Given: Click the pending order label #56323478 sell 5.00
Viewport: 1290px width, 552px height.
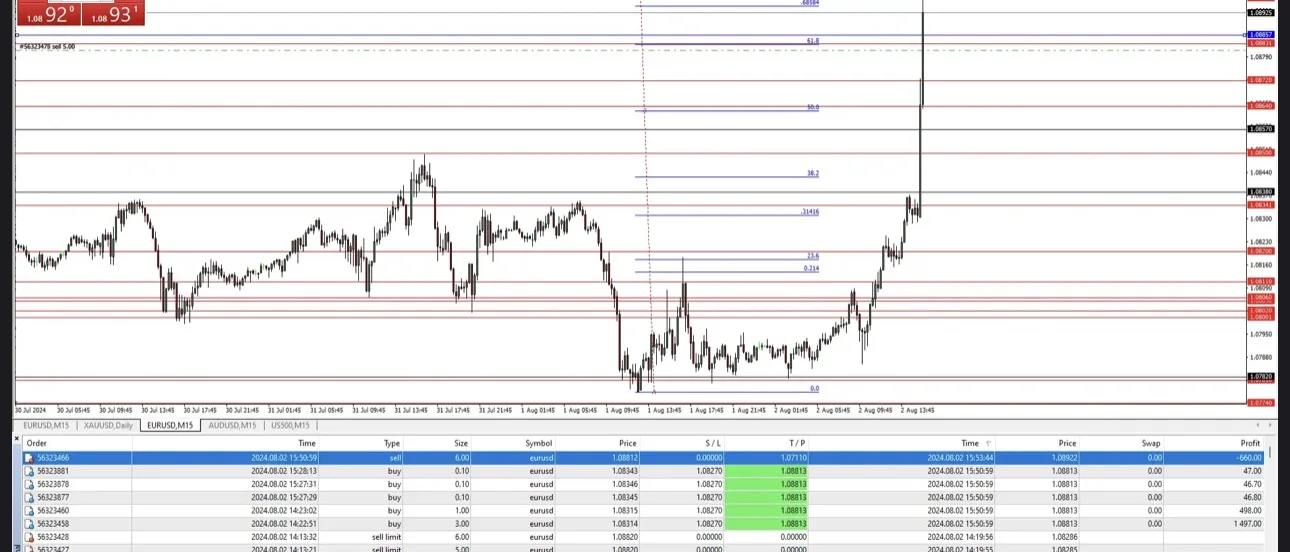Looking at the screenshot, I should click(x=46, y=46).
